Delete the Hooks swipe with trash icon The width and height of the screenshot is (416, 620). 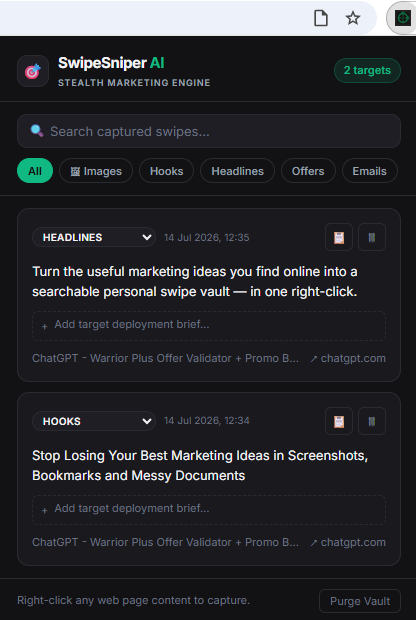[x=372, y=421]
